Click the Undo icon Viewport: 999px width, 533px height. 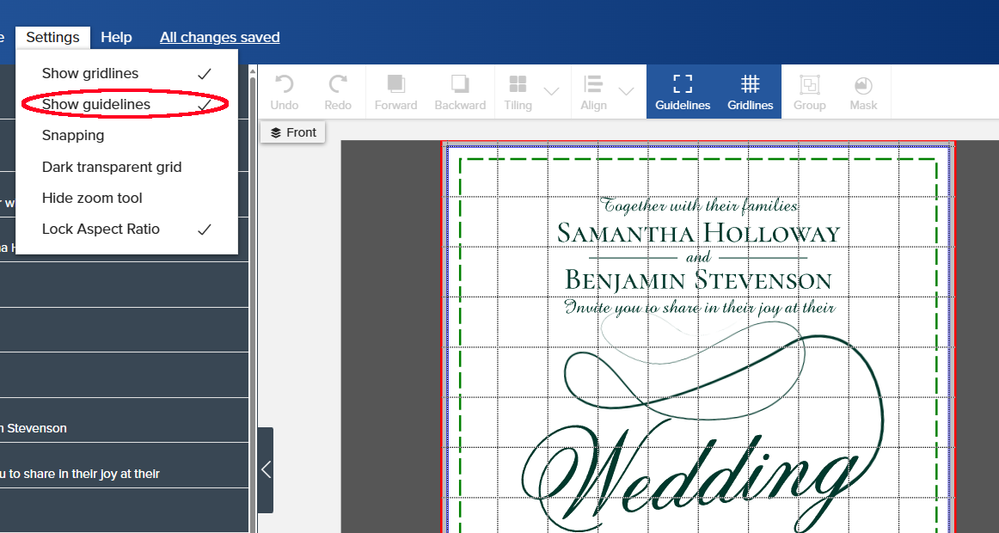[x=284, y=85]
